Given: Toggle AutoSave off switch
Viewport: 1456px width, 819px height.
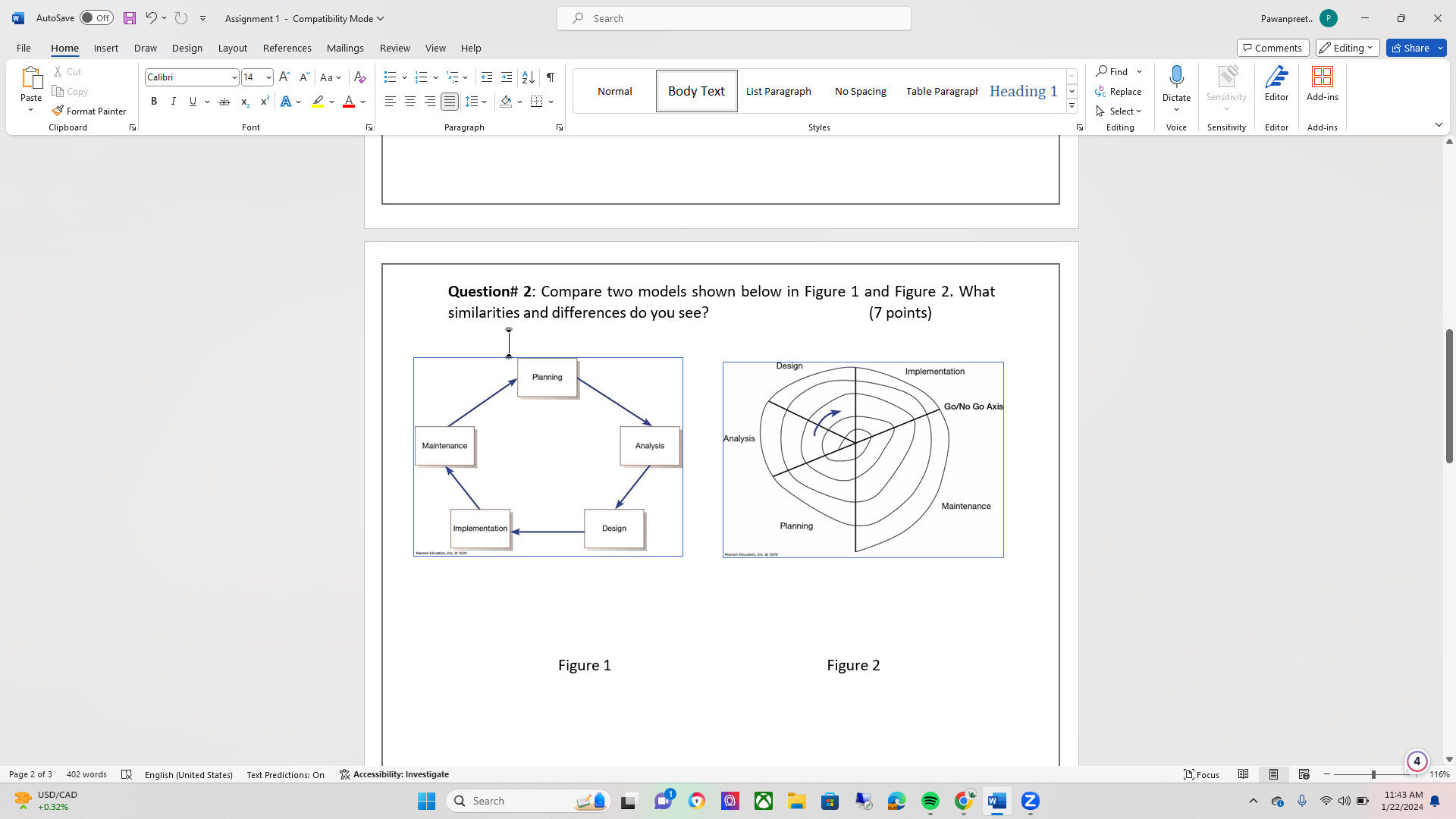Looking at the screenshot, I should (x=96, y=17).
